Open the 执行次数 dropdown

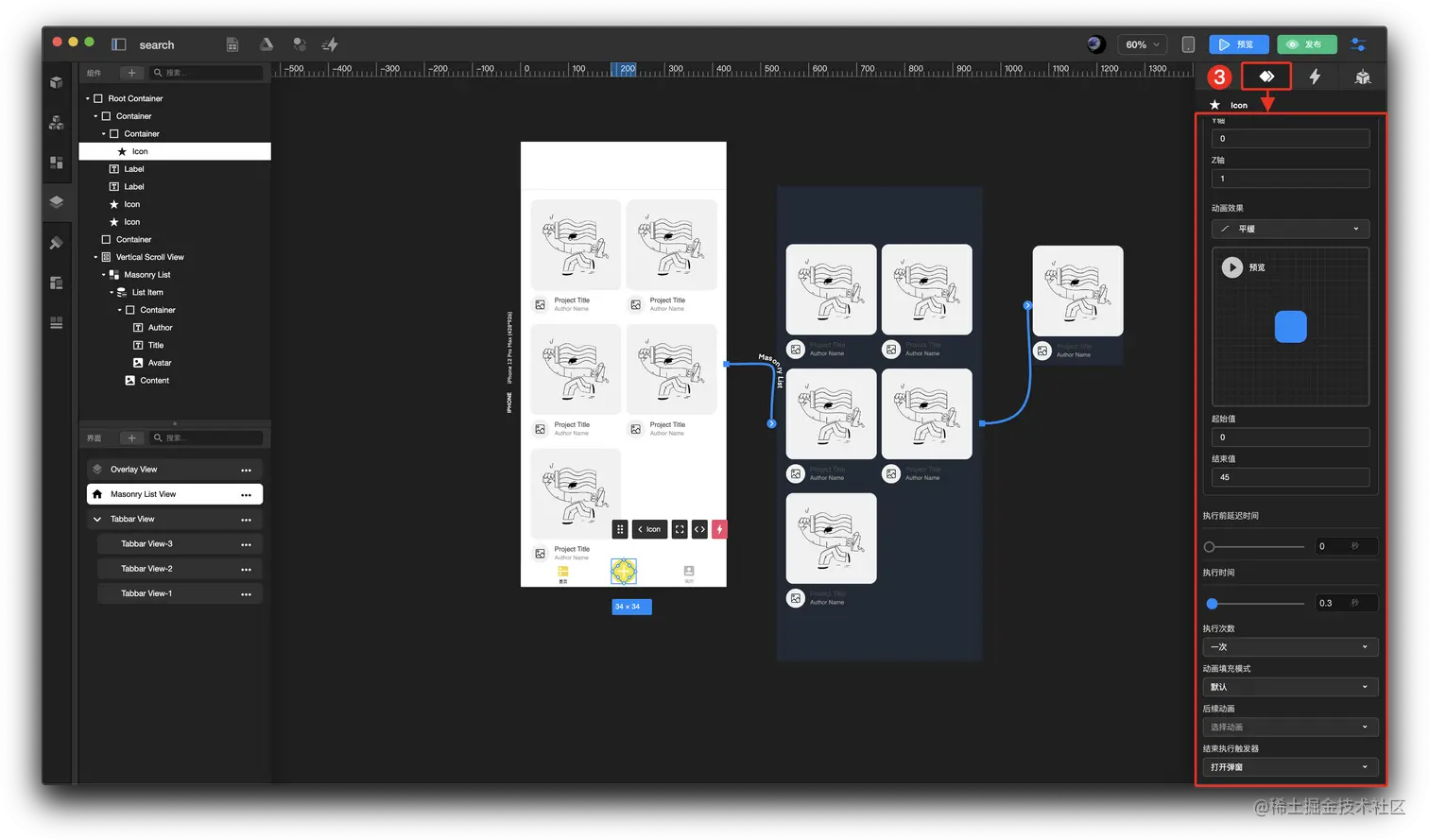pos(1290,647)
